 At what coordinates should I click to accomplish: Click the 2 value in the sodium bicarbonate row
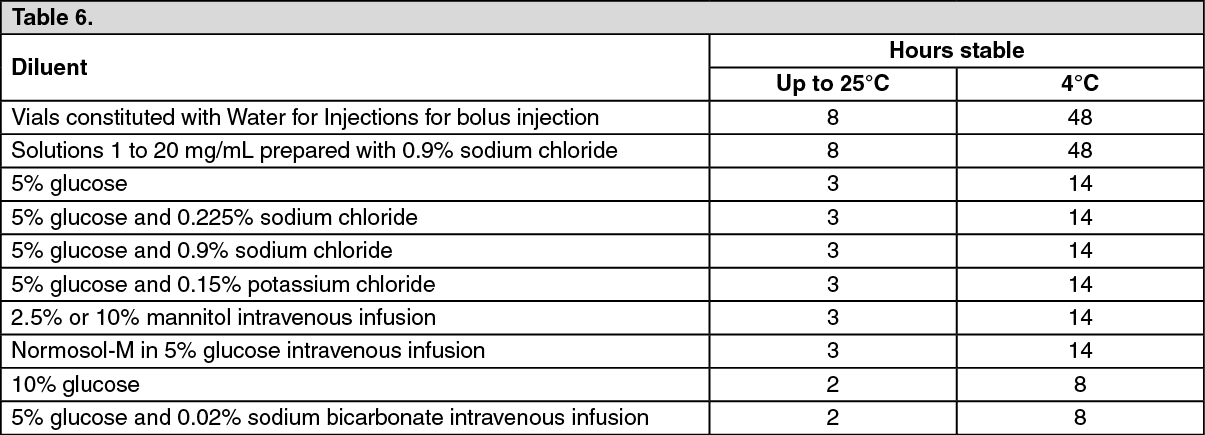tap(833, 417)
